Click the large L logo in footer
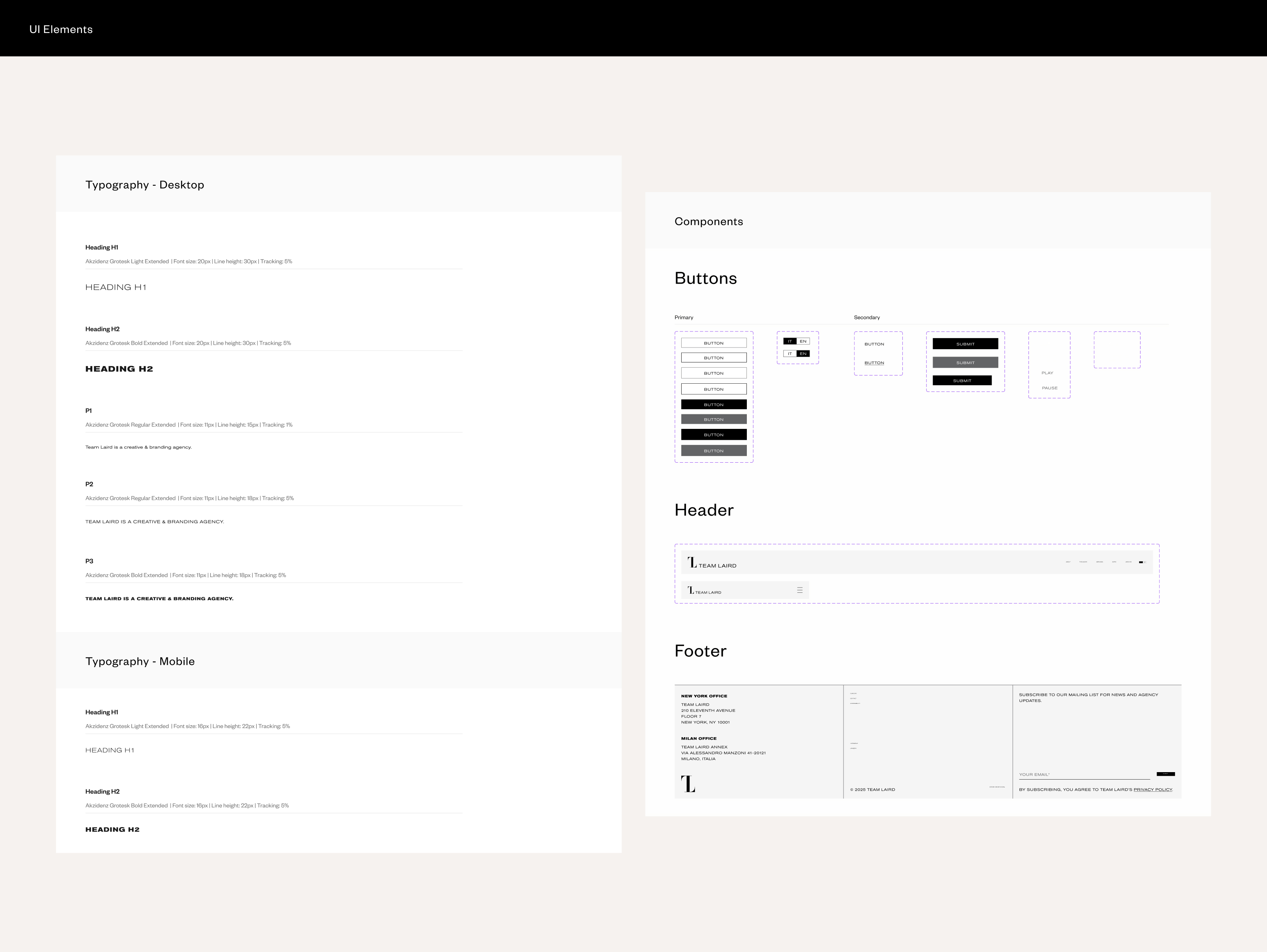Image resolution: width=1267 pixels, height=952 pixels. (688, 784)
